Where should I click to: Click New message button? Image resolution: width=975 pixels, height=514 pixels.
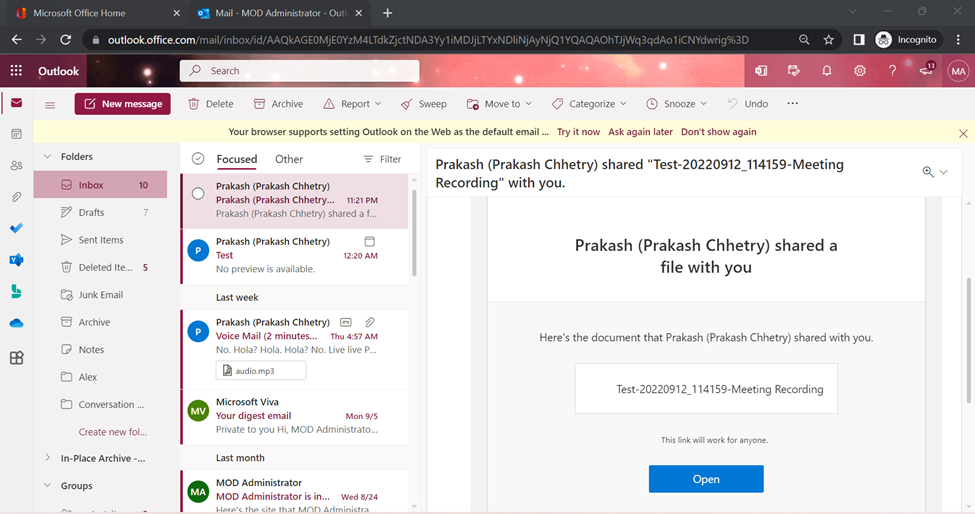pos(122,104)
